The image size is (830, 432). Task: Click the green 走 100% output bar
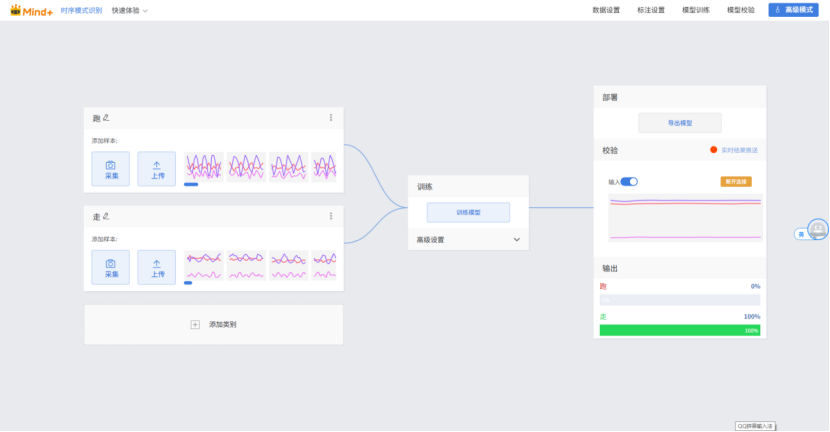pyautogui.click(x=679, y=330)
